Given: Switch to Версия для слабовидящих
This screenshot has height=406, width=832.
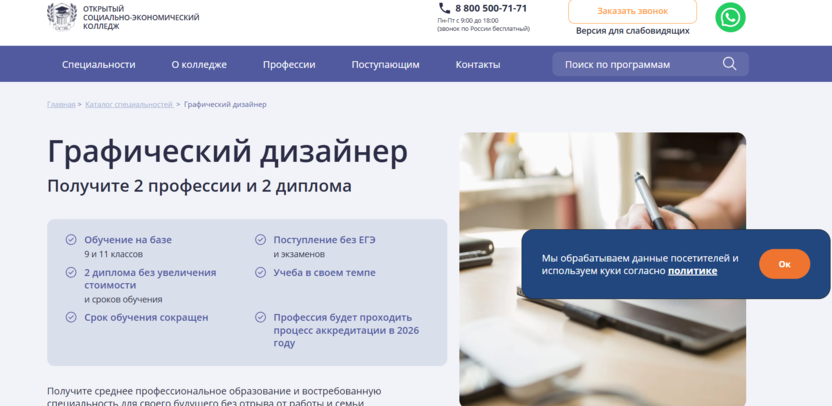Looking at the screenshot, I should 632,31.
